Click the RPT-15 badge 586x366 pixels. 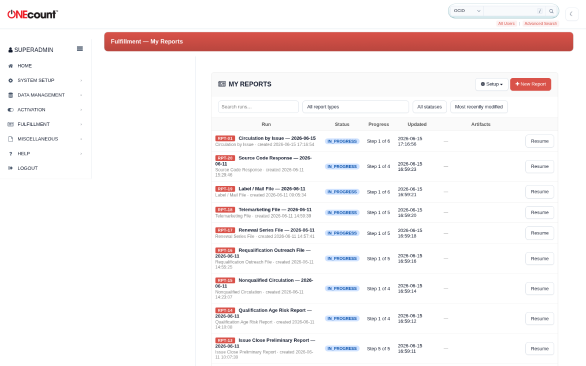tap(225, 280)
